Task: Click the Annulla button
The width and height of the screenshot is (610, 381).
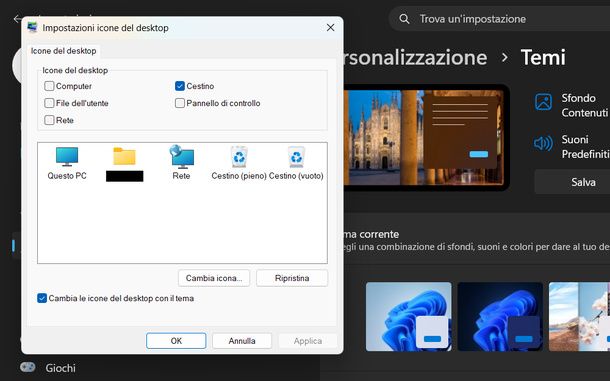Action: [x=242, y=341]
